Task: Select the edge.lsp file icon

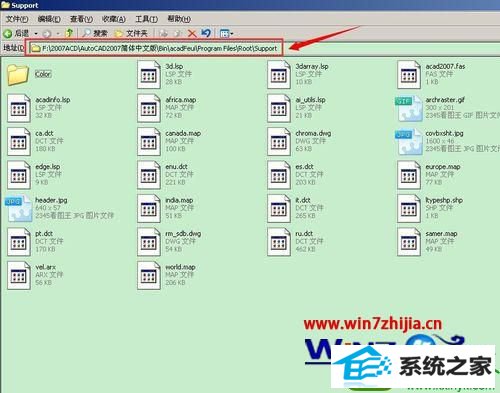Action: (x=19, y=175)
